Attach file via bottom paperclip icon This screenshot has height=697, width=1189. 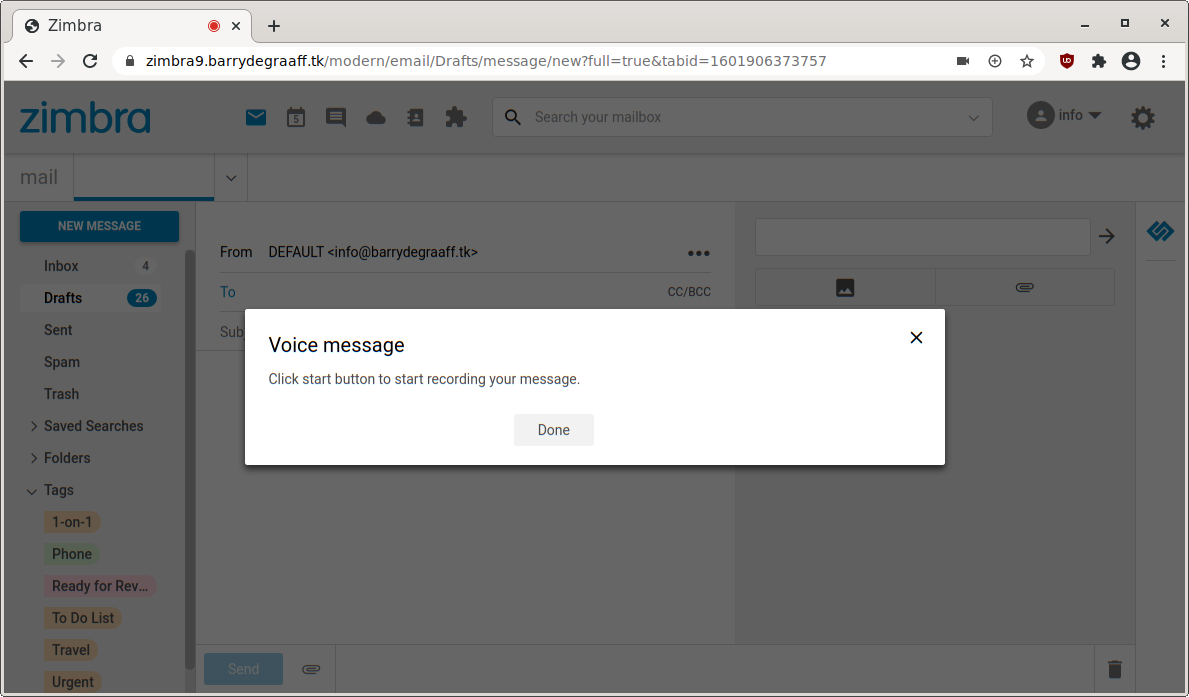[x=311, y=669]
